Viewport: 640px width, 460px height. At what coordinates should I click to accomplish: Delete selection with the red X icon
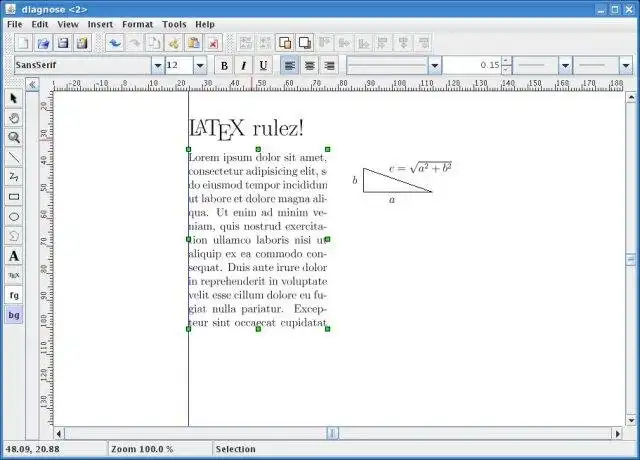point(213,42)
